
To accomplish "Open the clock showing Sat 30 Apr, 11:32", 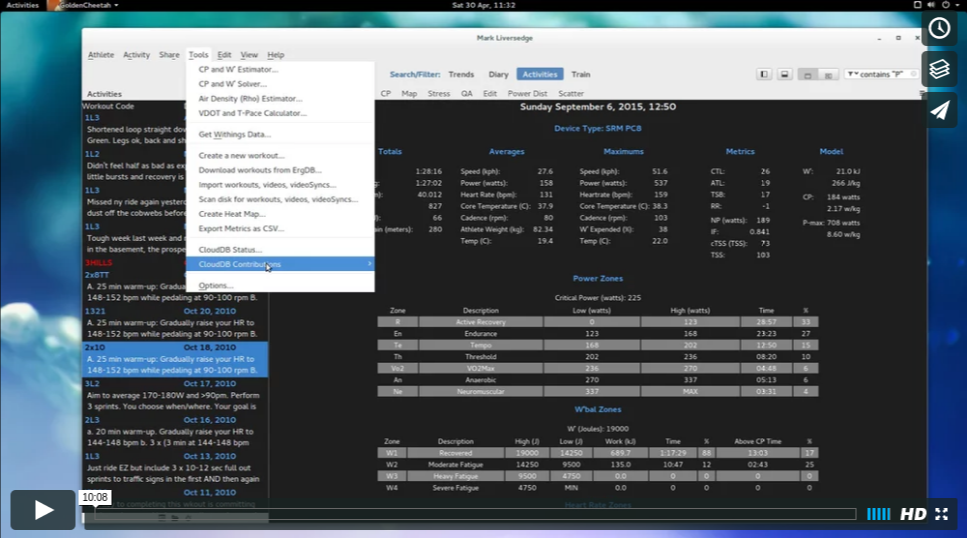I will point(484,5).
